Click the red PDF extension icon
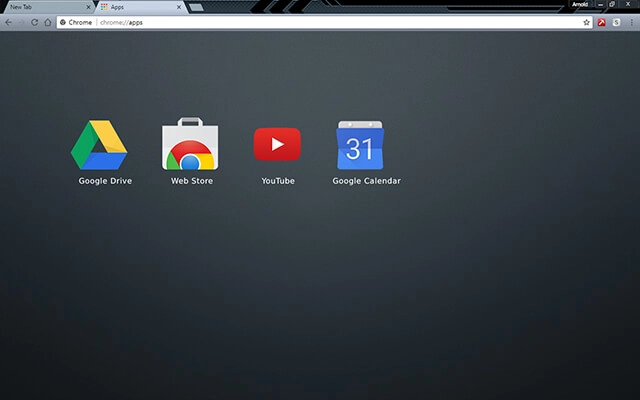 click(x=602, y=22)
